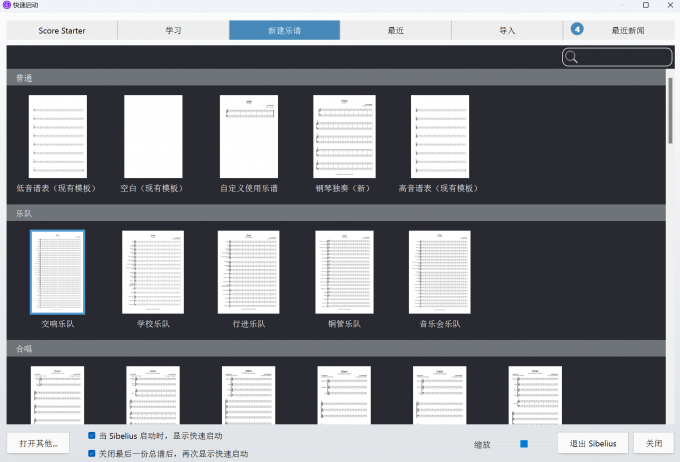Toggle 当 Sibelius 启动时显示快速启动 checkbox

coord(92,436)
